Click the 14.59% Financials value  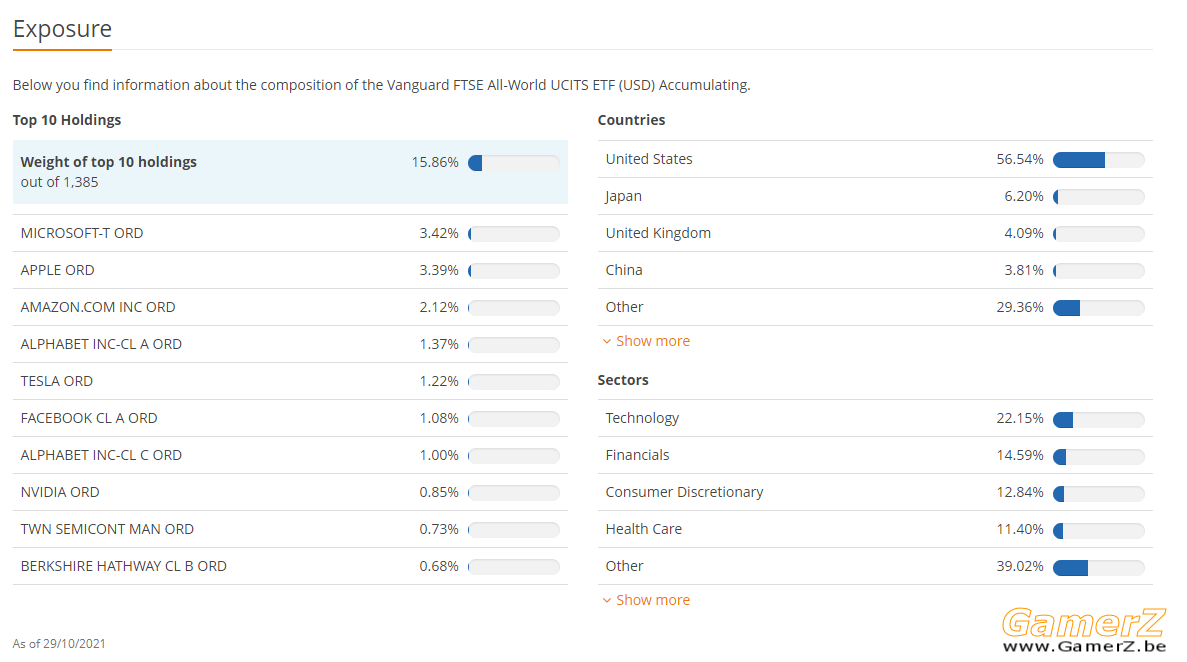click(x=1020, y=455)
